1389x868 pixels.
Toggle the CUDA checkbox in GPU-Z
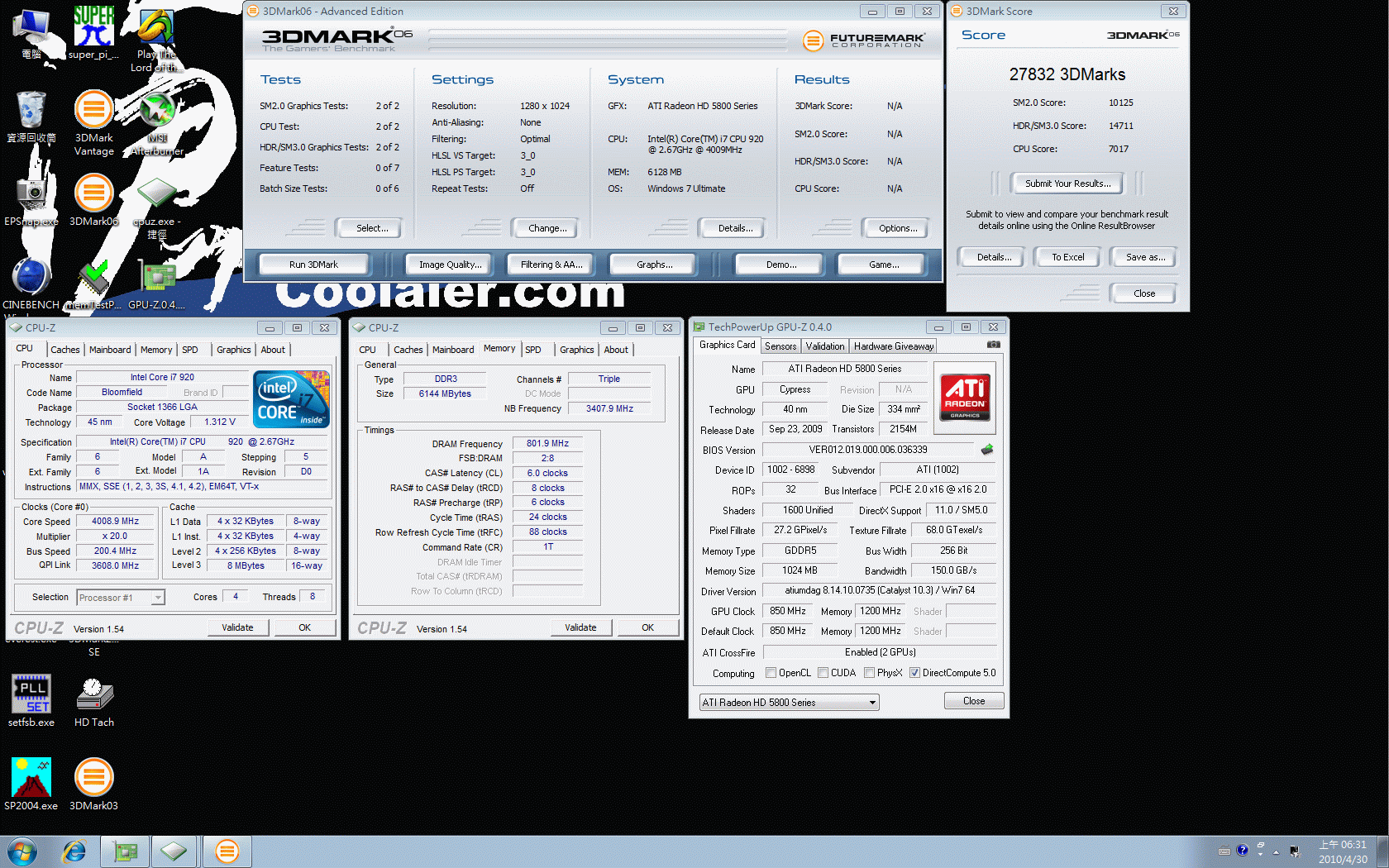[x=823, y=673]
